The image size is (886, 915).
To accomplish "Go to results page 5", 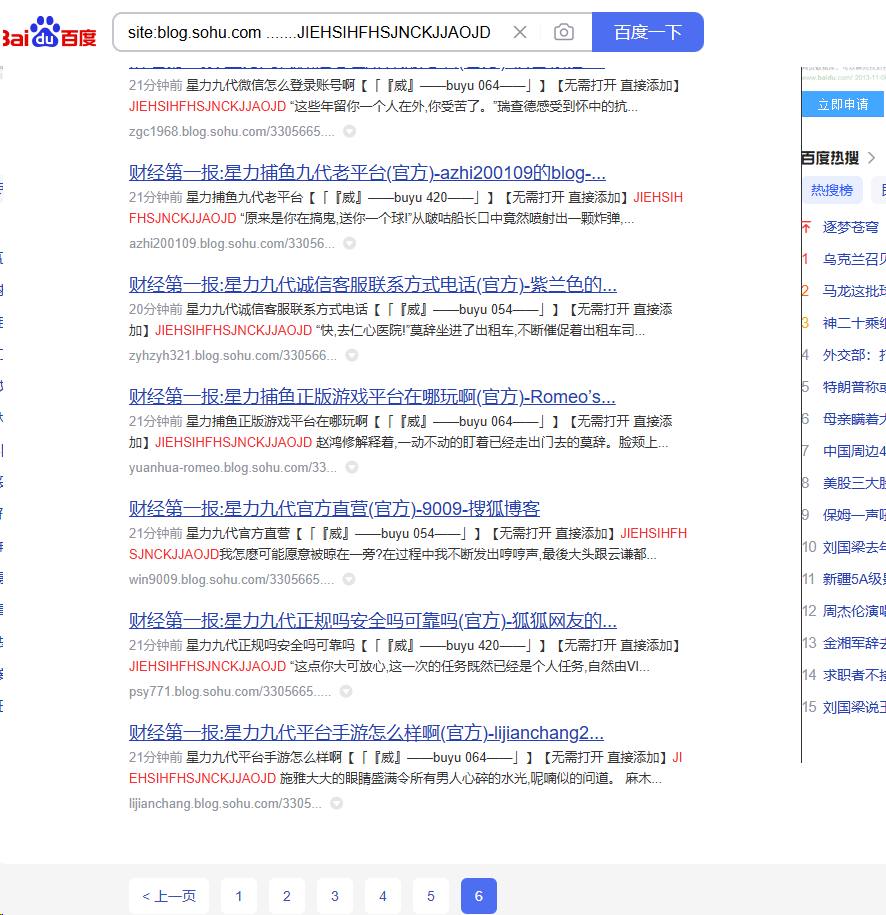I will (x=430, y=896).
